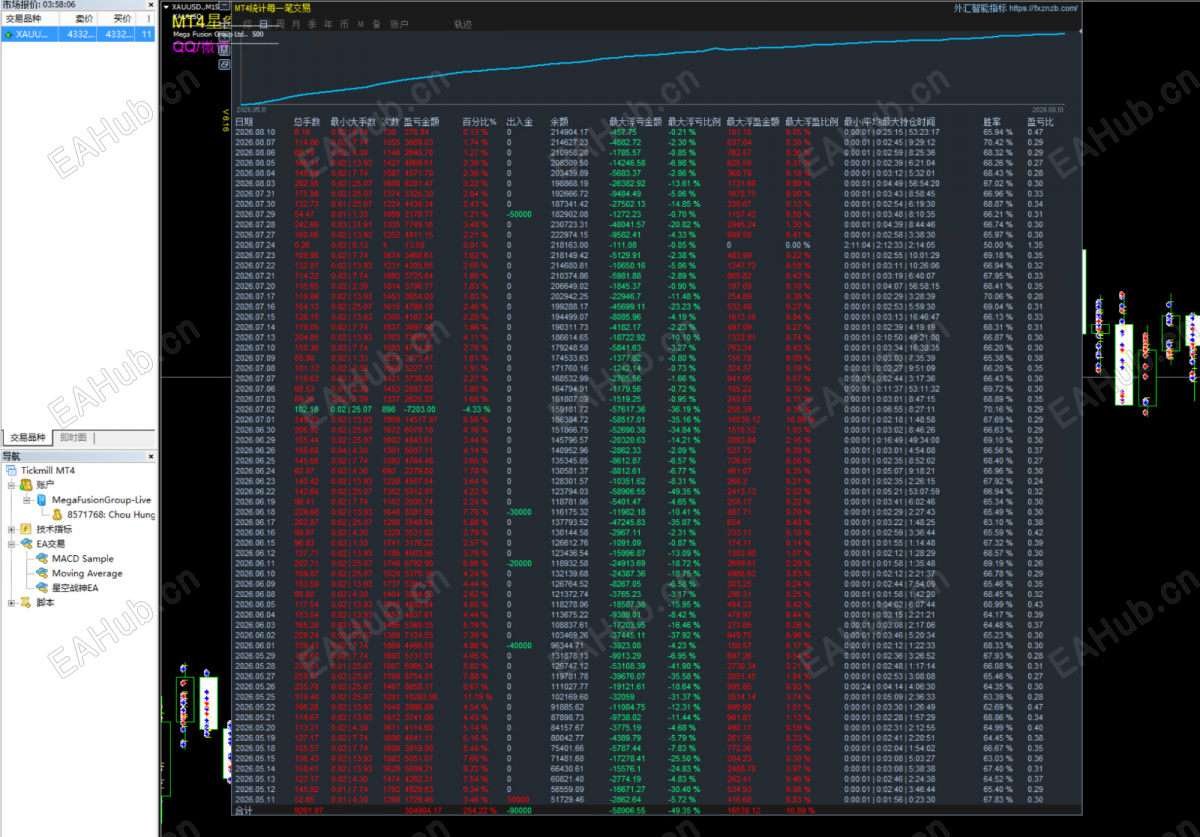Image resolution: width=1200 pixels, height=837 pixels.
Task: Select the MACD Sample expert advisor
Action: [x=83, y=559]
